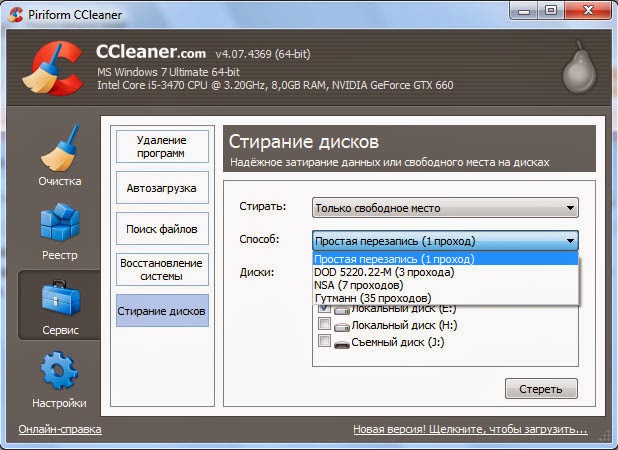Open Поиск файлов tab
Screen dimensions: 618x450
click(x=162, y=229)
